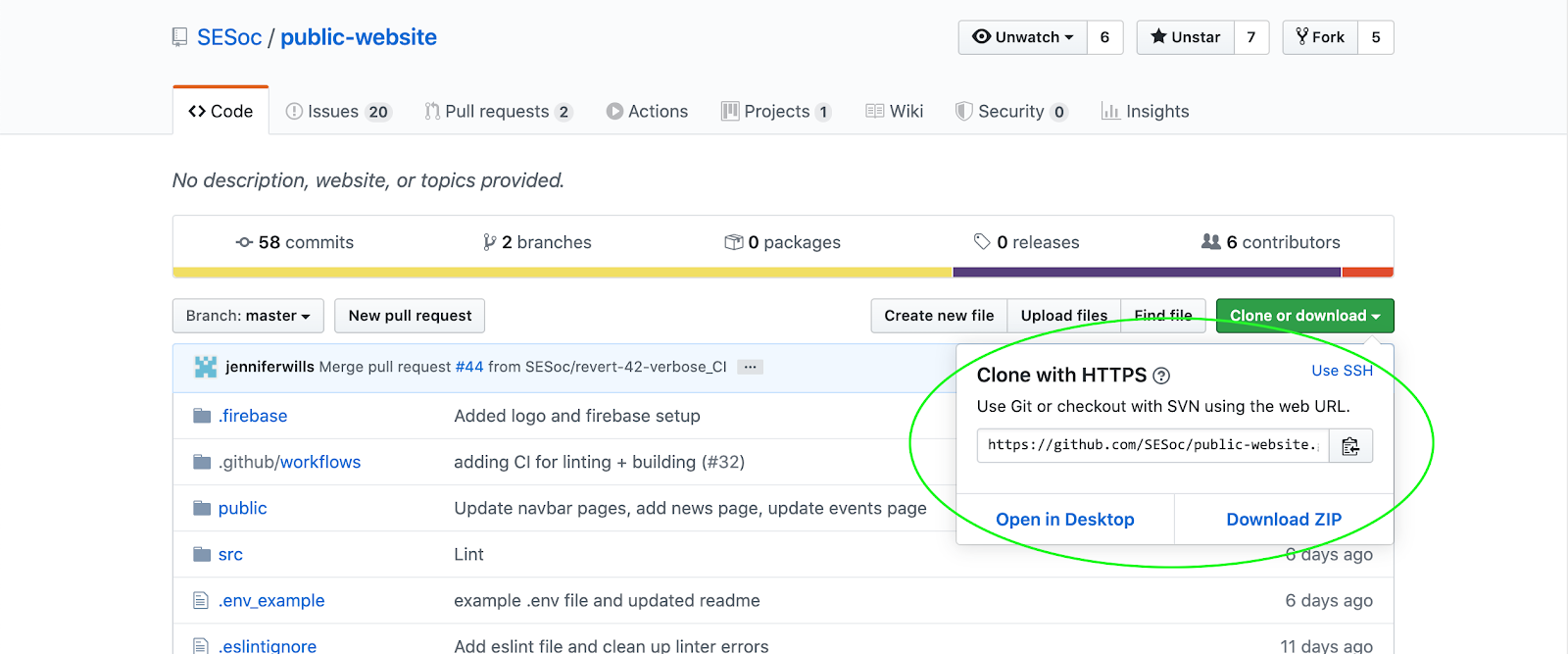Open the Unwatch dropdown

(1022, 37)
